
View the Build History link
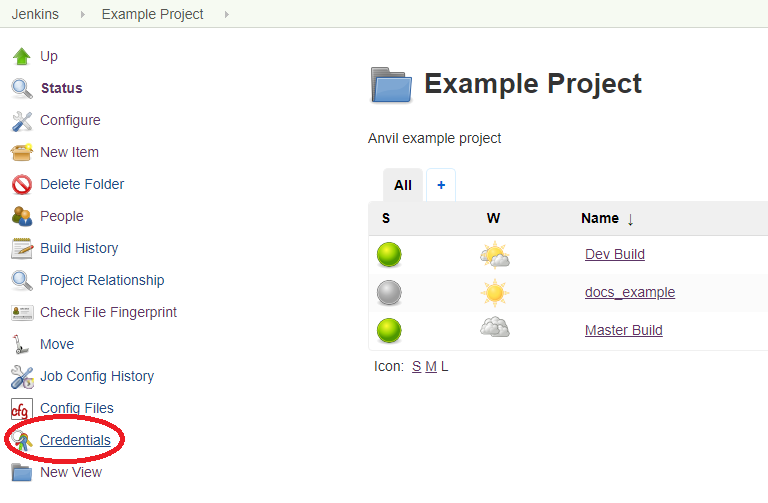click(x=79, y=248)
